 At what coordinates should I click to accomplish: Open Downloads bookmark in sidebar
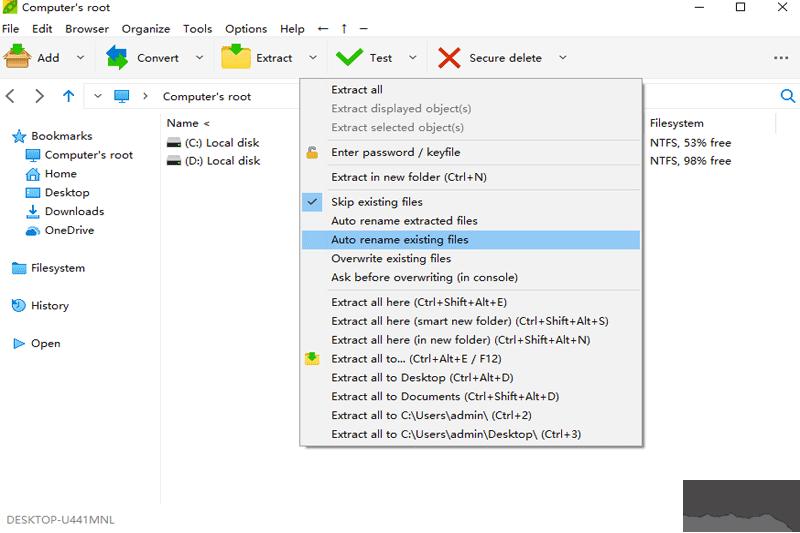pyautogui.click(x=74, y=212)
